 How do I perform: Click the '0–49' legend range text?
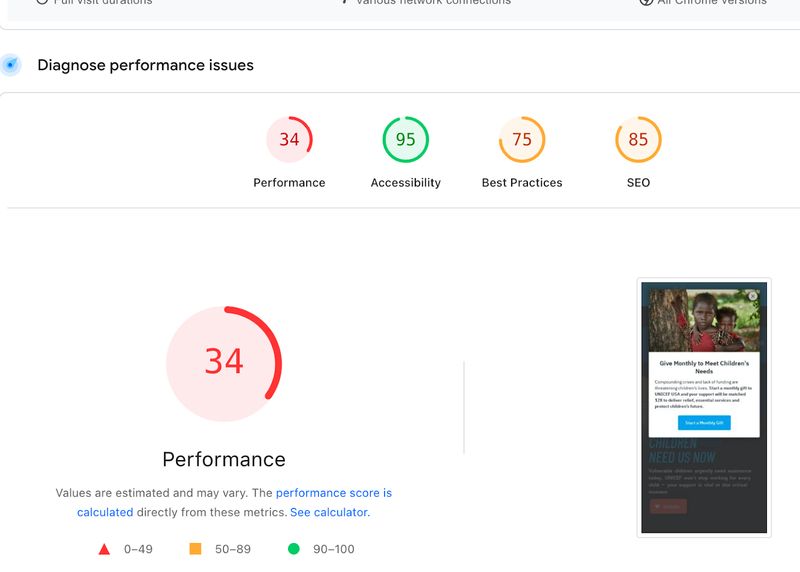point(138,549)
